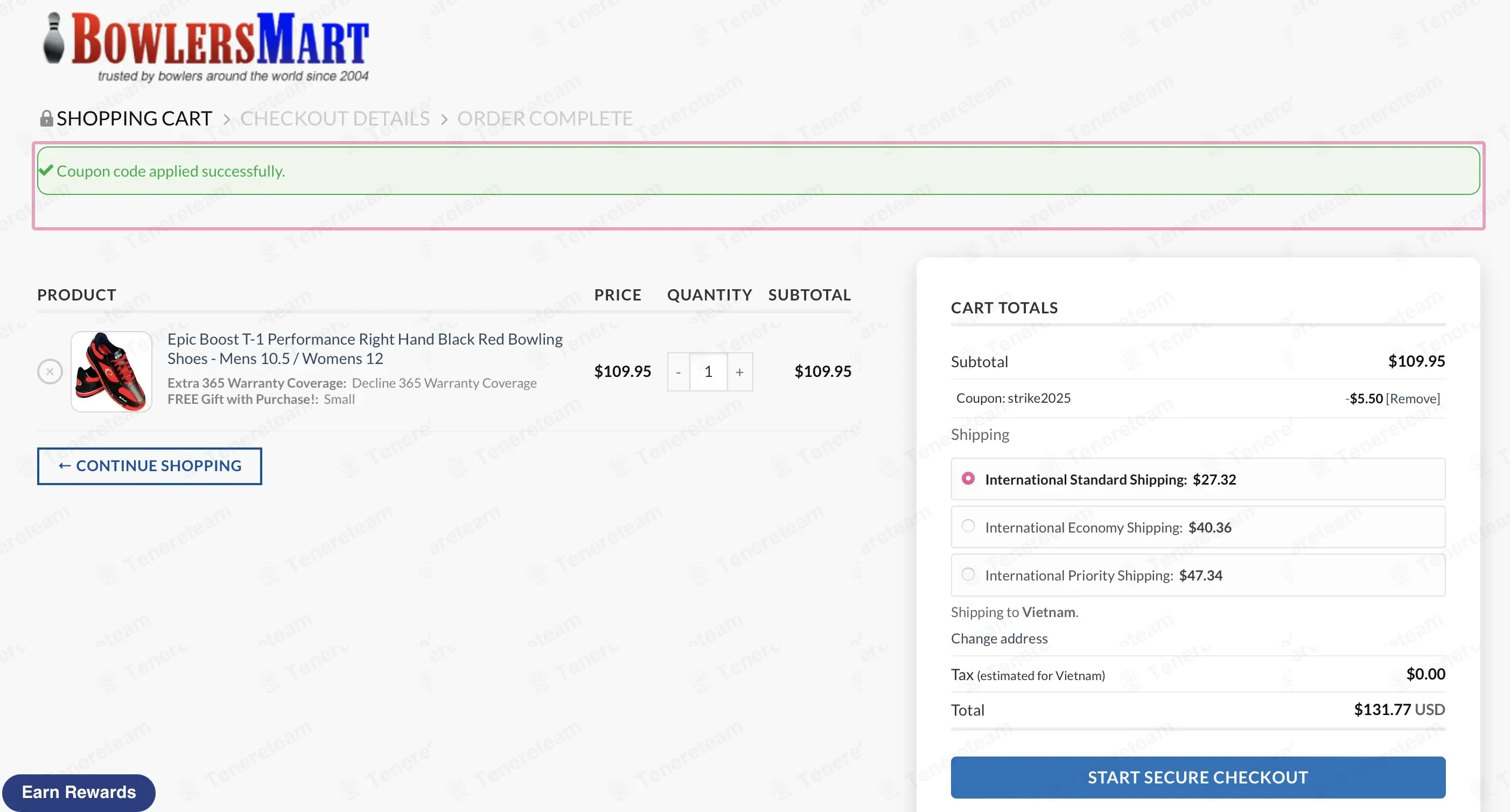Decrease quantity with the minus button

(x=678, y=372)
